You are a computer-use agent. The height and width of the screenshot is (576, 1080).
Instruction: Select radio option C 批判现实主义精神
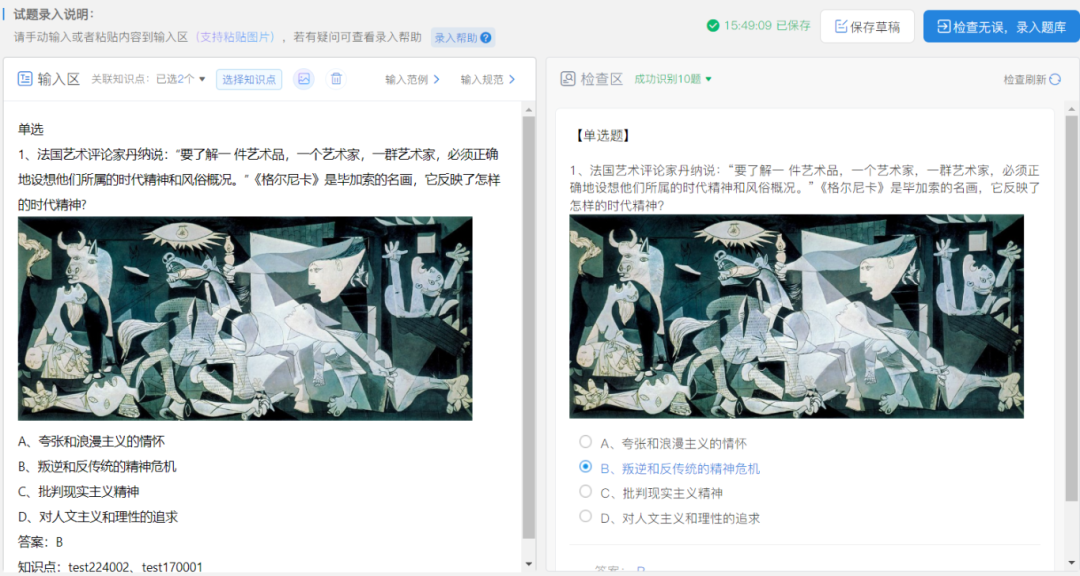pos(585,491)
